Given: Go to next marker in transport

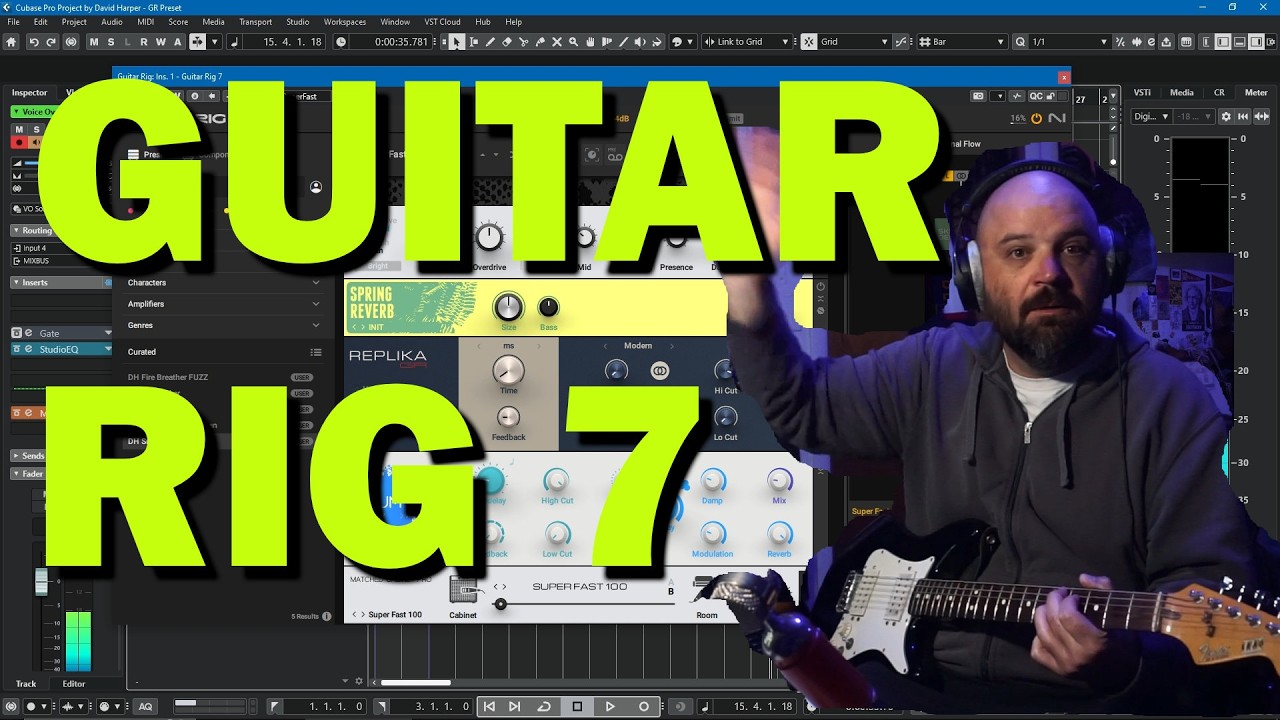Looking at the screenshot, I should pos(515,706).
